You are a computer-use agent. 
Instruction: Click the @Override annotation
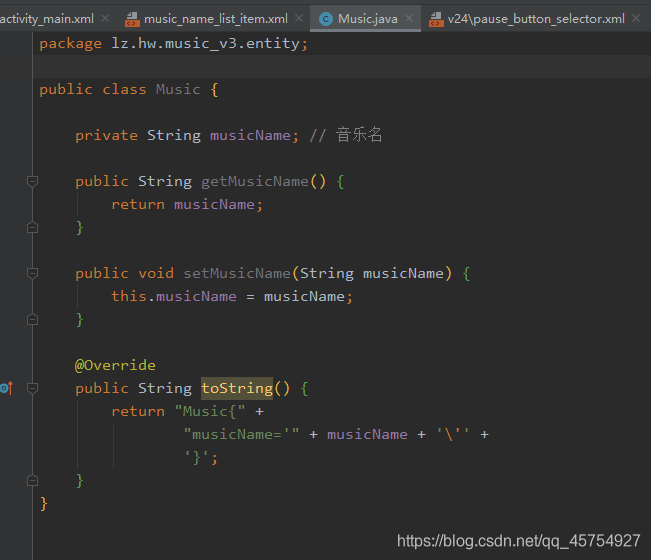tap(115, 365)
